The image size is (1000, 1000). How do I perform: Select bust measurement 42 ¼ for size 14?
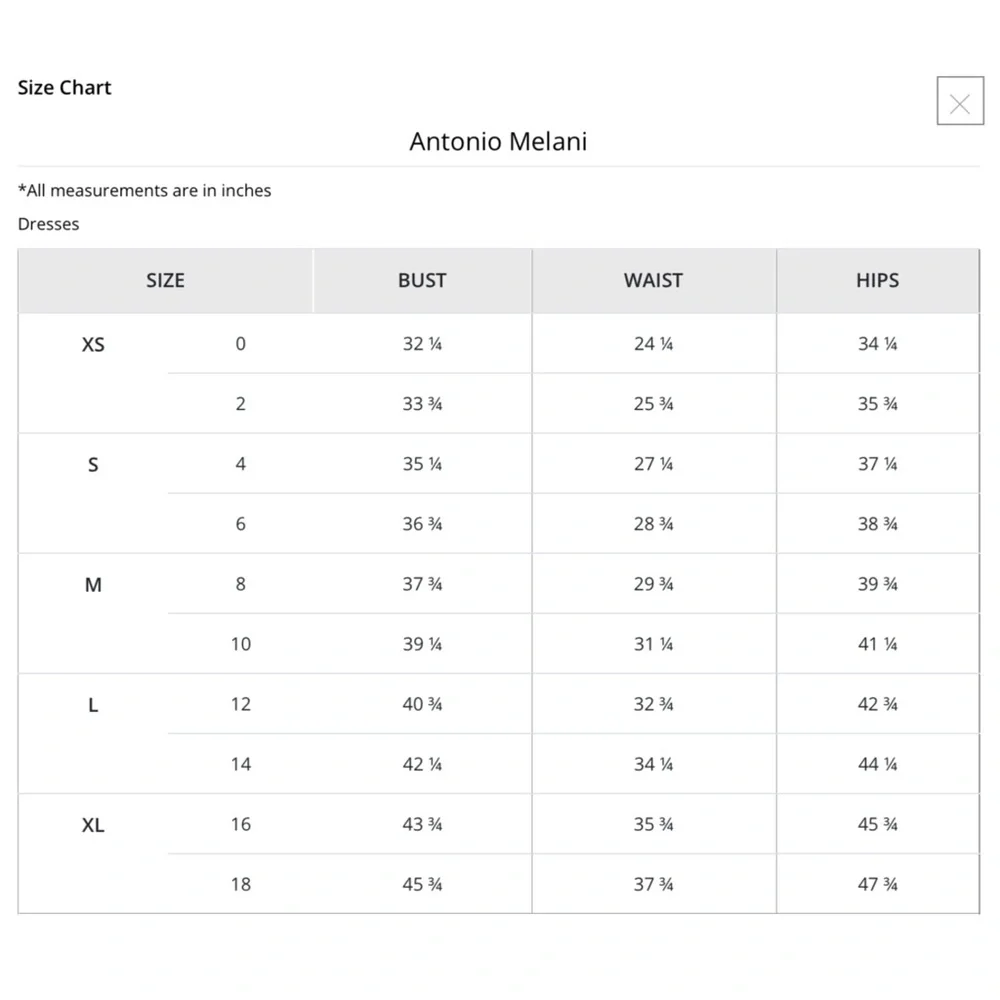point(422,764)
